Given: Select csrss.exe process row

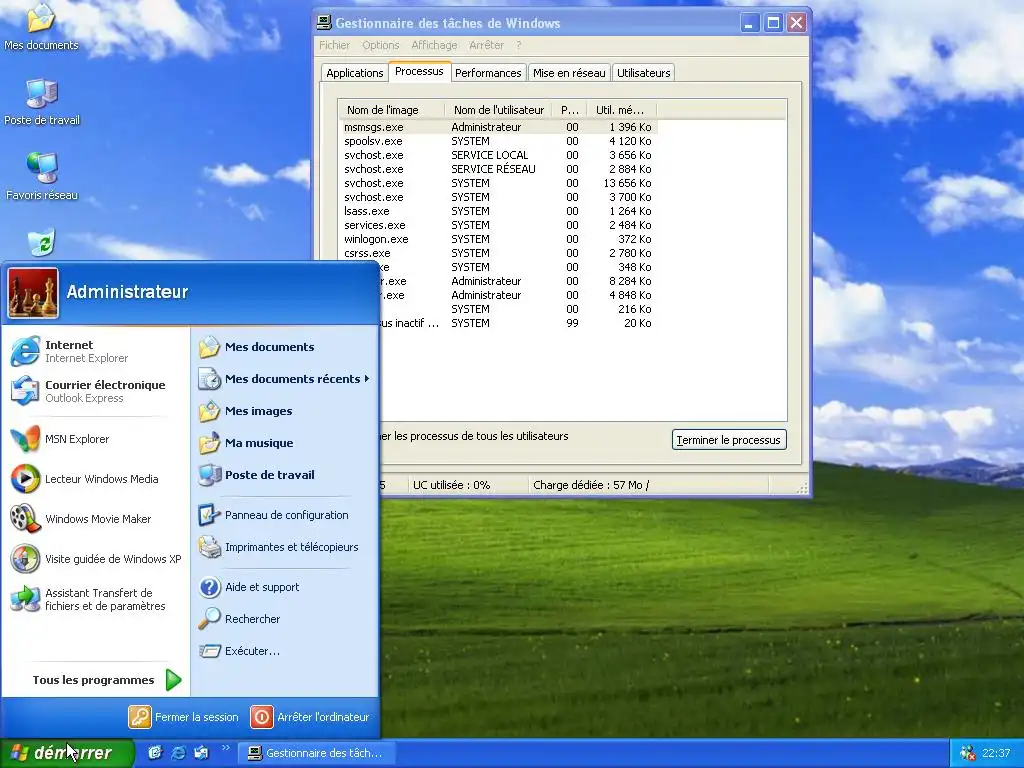Looking at the screenshot, I should (x=500, y=253).
